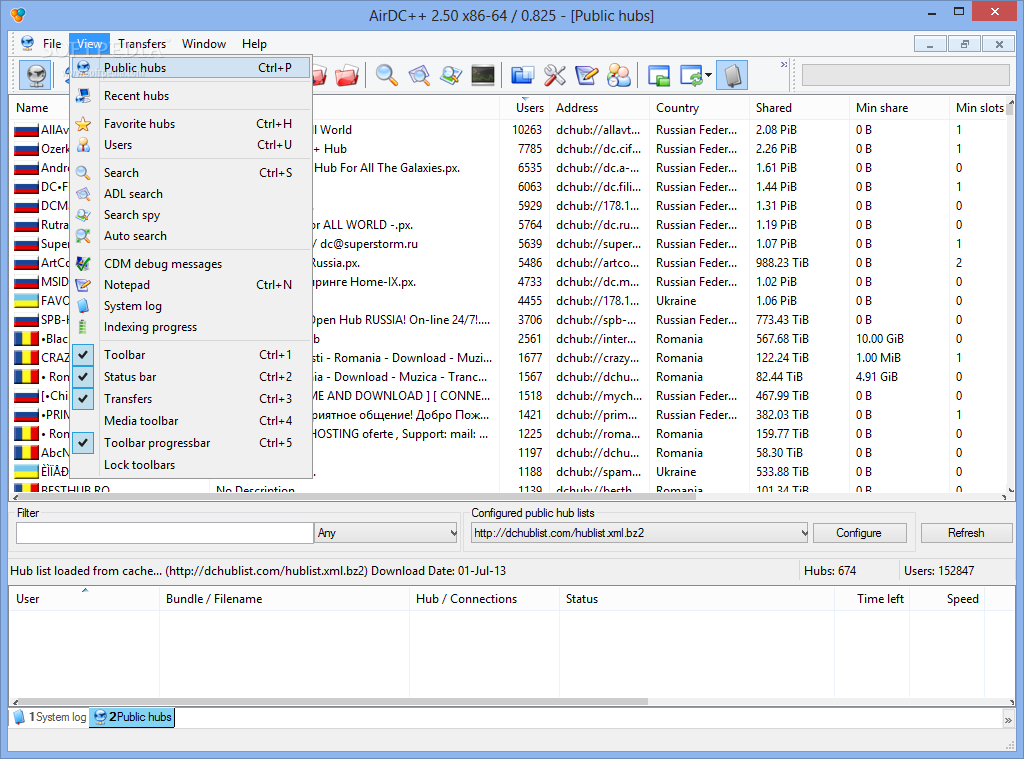Screen dimensions: 1024x759
Task: Click the refresh file list toolbar icon
Action: tap(690, 75)
